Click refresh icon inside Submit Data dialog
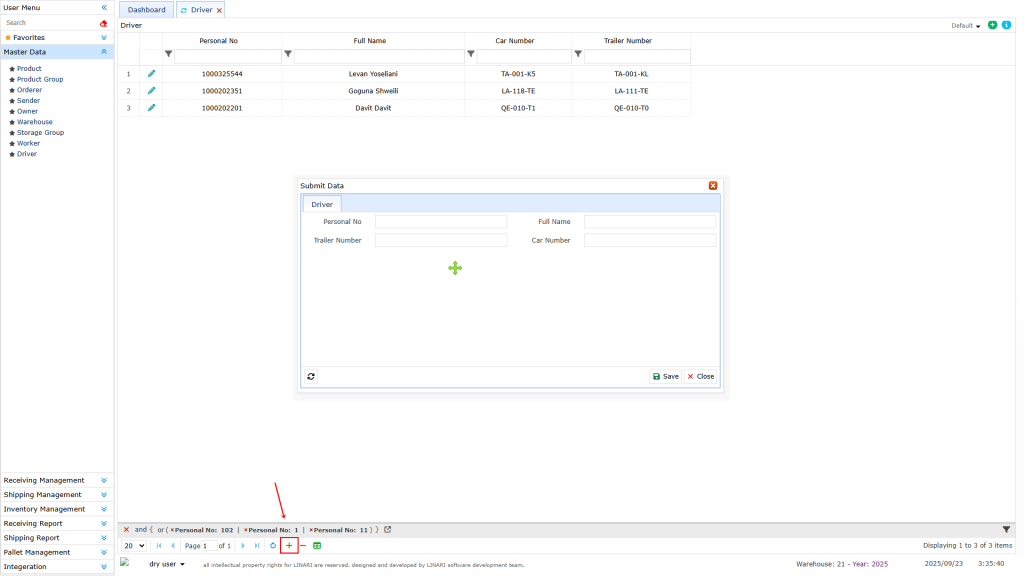 (x=311, y=376)
